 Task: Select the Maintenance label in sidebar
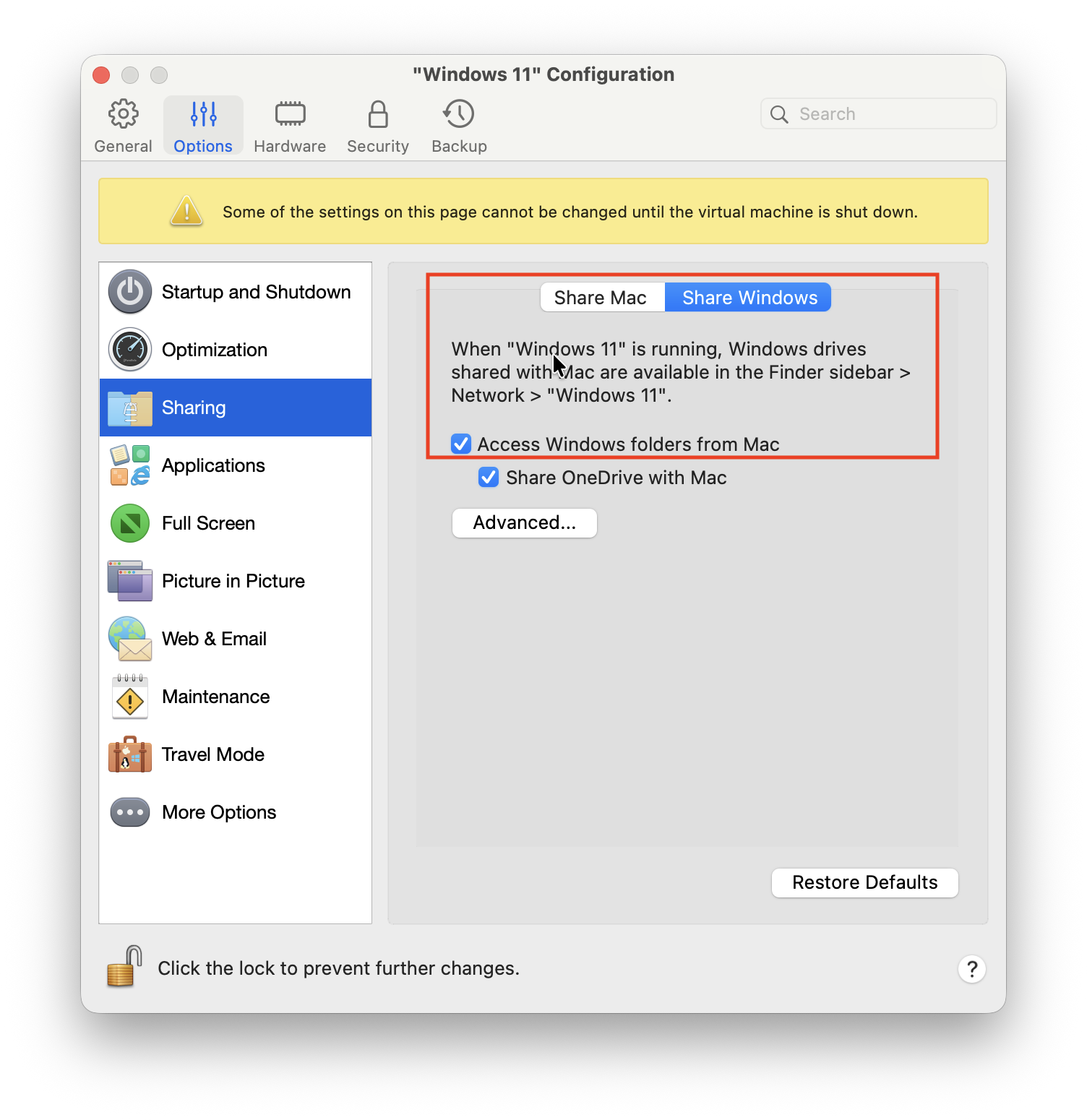coord(216,697)
